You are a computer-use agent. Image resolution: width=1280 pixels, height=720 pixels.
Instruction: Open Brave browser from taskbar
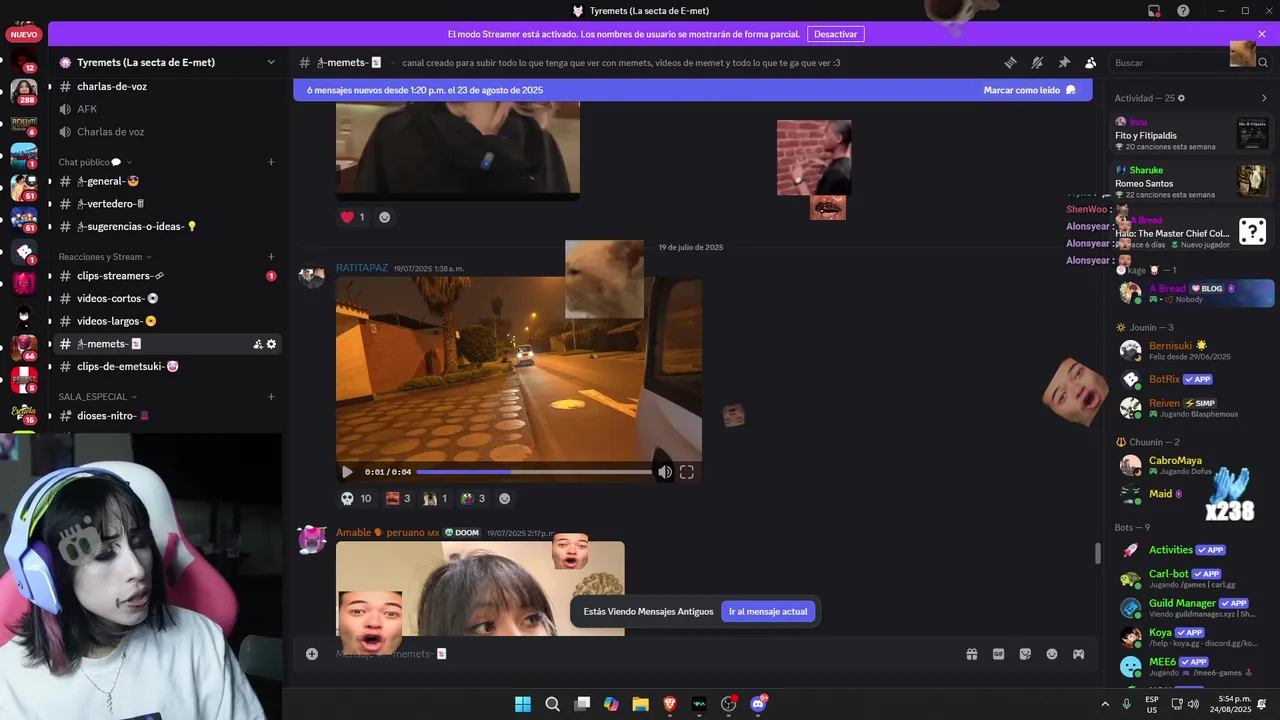pyautogui.click(x=670, y=704)
